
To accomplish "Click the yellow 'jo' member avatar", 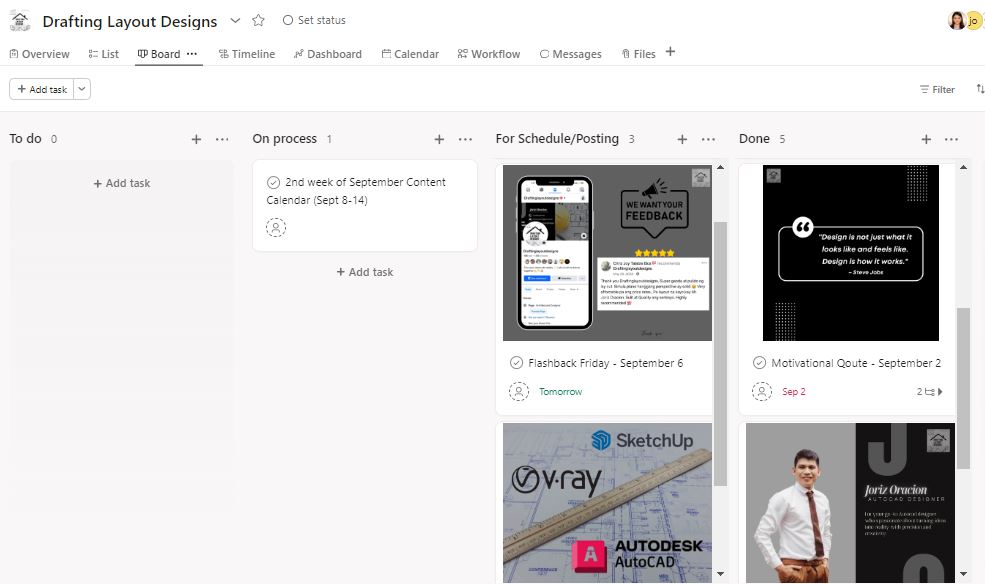I will [x=973, y=21].
